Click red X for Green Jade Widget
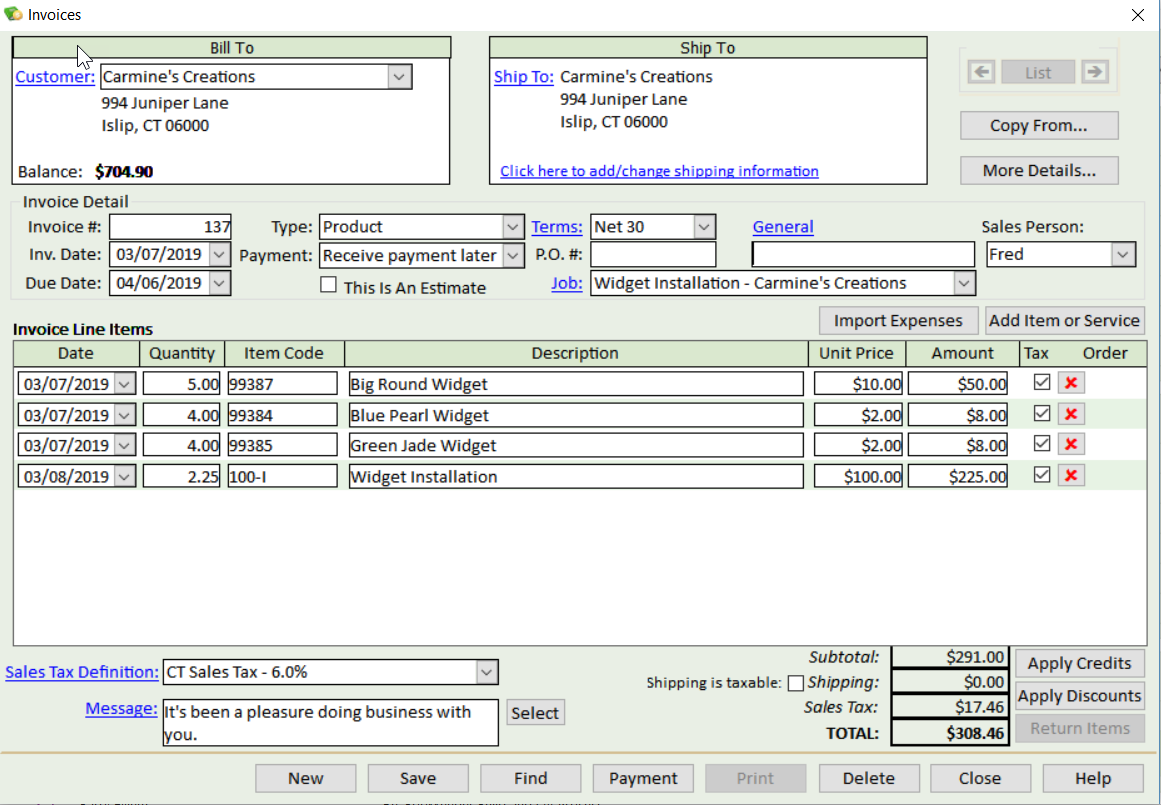 click(x=1071, y=445)
